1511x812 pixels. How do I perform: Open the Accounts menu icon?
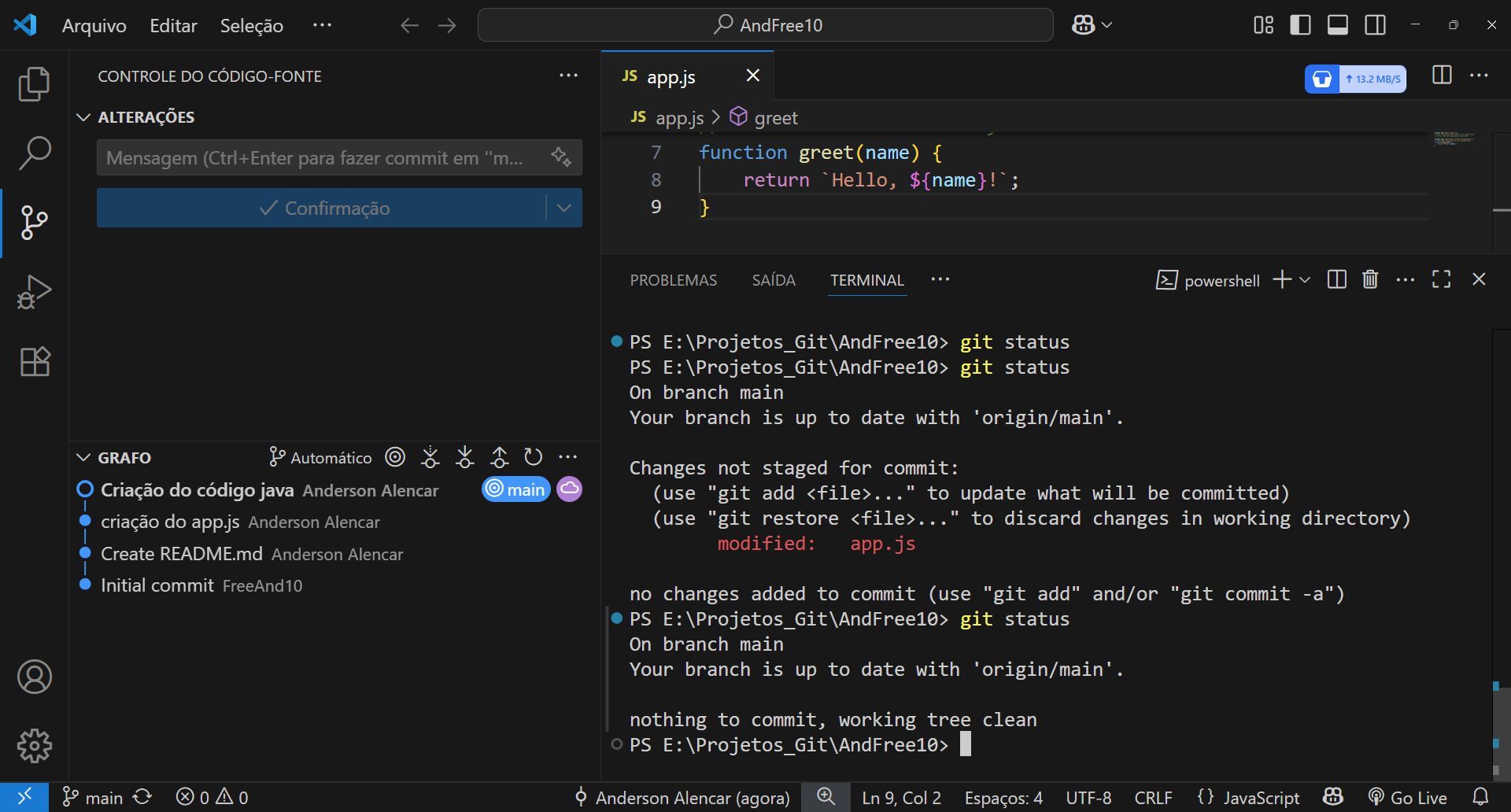[x=34, y=677]
